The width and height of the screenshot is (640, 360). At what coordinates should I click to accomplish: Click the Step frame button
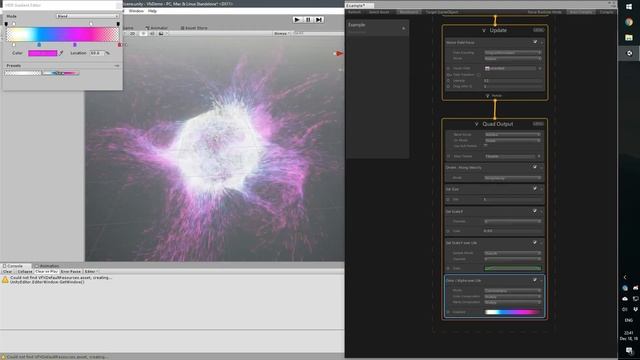(x=319, y=20)
